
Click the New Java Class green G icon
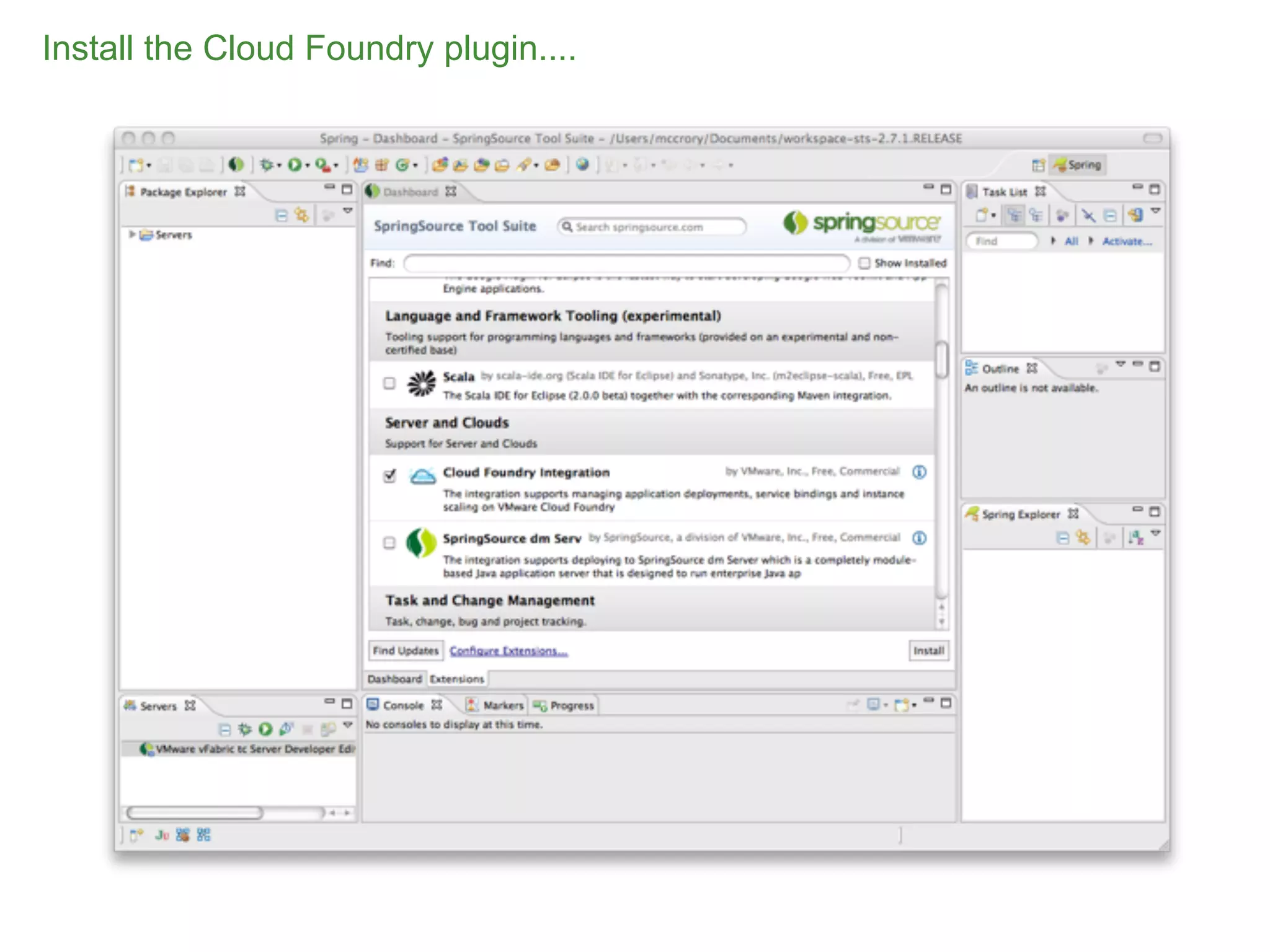(x=402, y=165)
